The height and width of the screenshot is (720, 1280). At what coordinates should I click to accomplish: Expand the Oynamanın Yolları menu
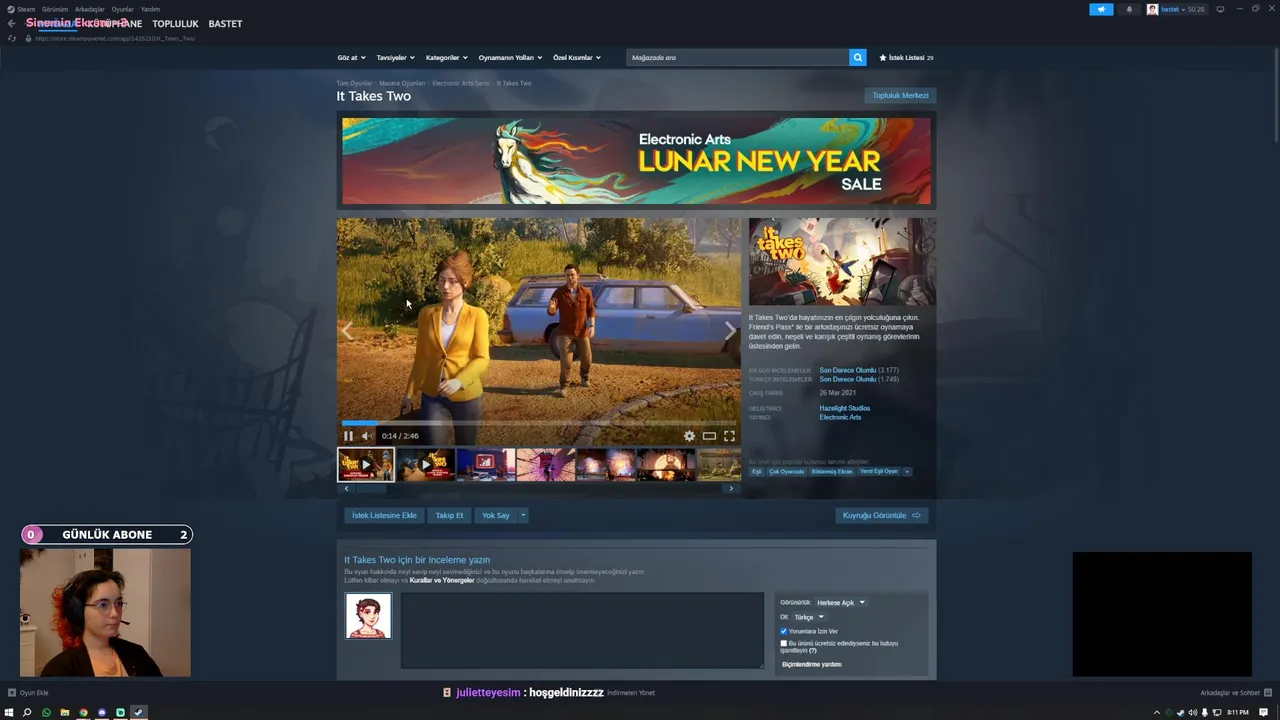click(x=509, y=57)
